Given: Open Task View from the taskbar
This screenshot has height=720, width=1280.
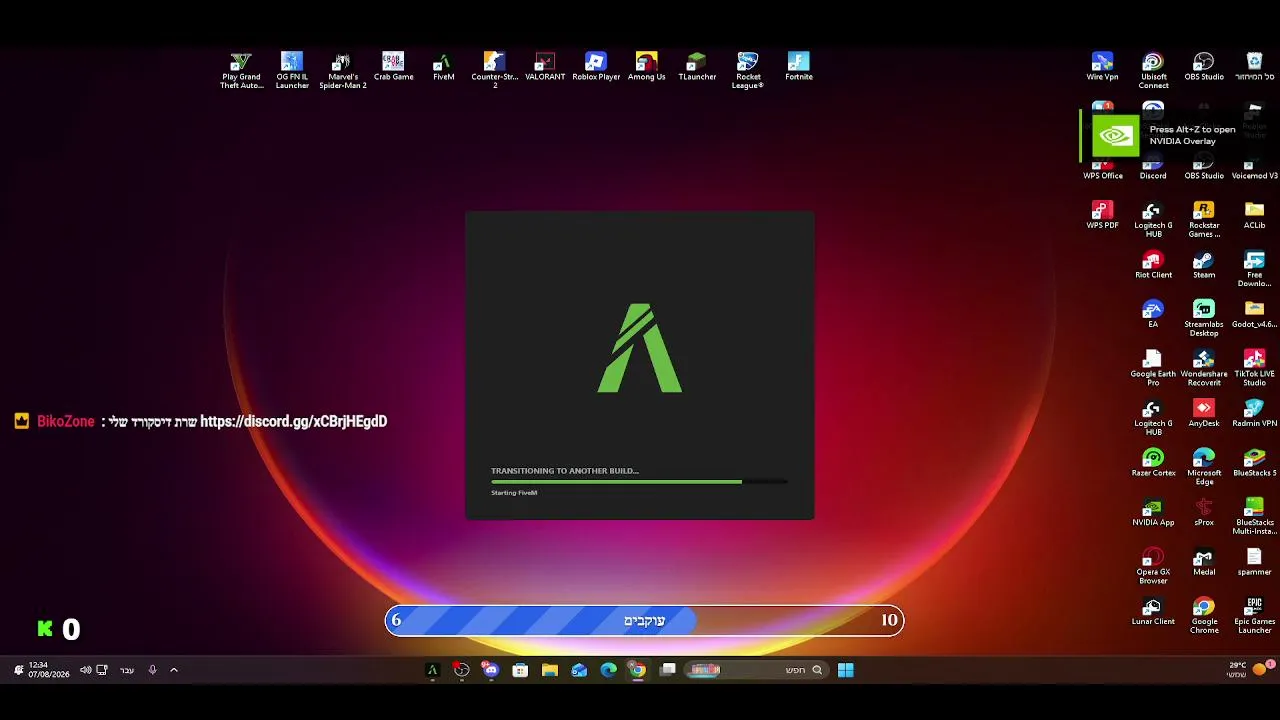Looking at the screenshot, I should coord(667,670).
